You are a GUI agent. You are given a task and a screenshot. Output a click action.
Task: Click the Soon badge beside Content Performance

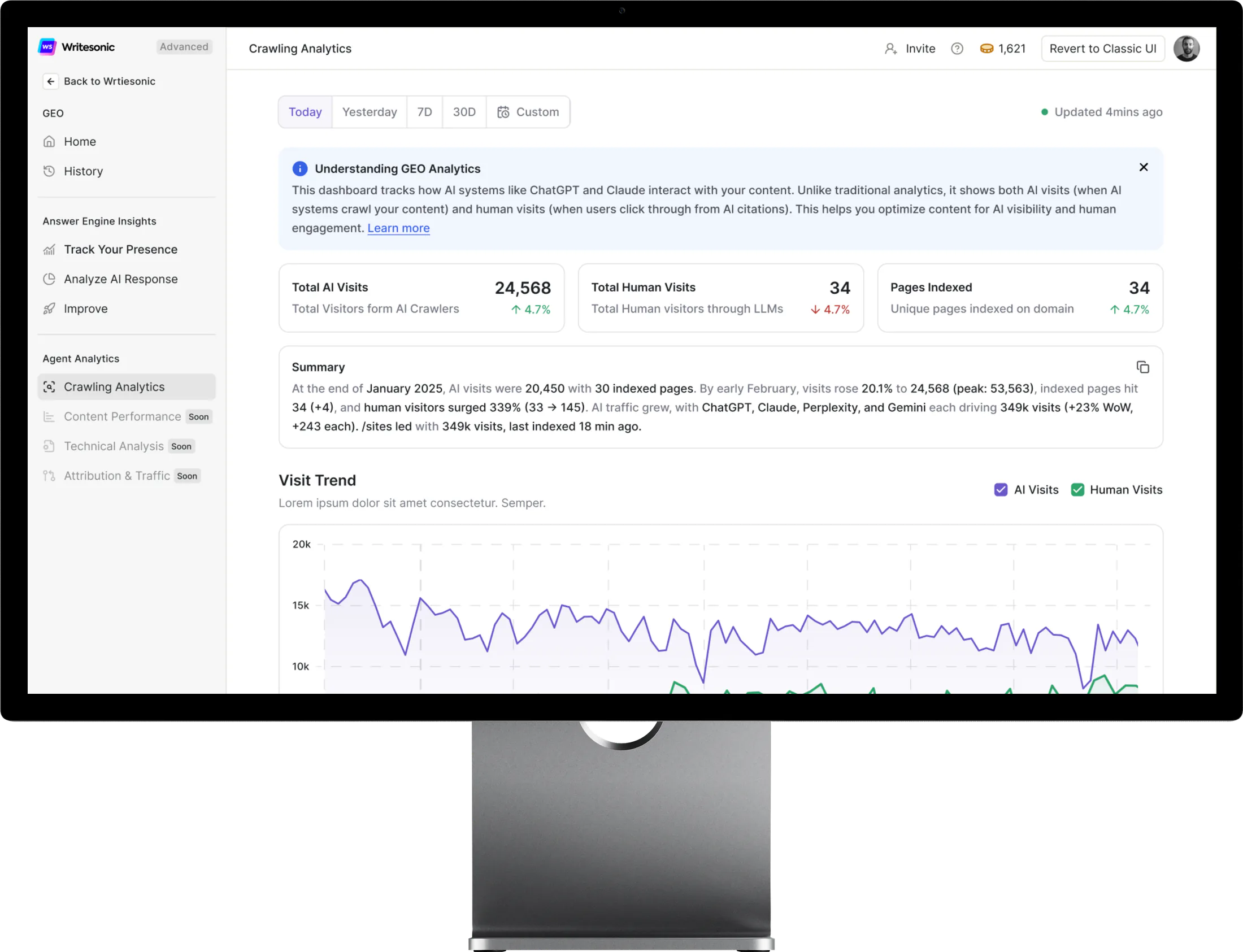(198, 417)
